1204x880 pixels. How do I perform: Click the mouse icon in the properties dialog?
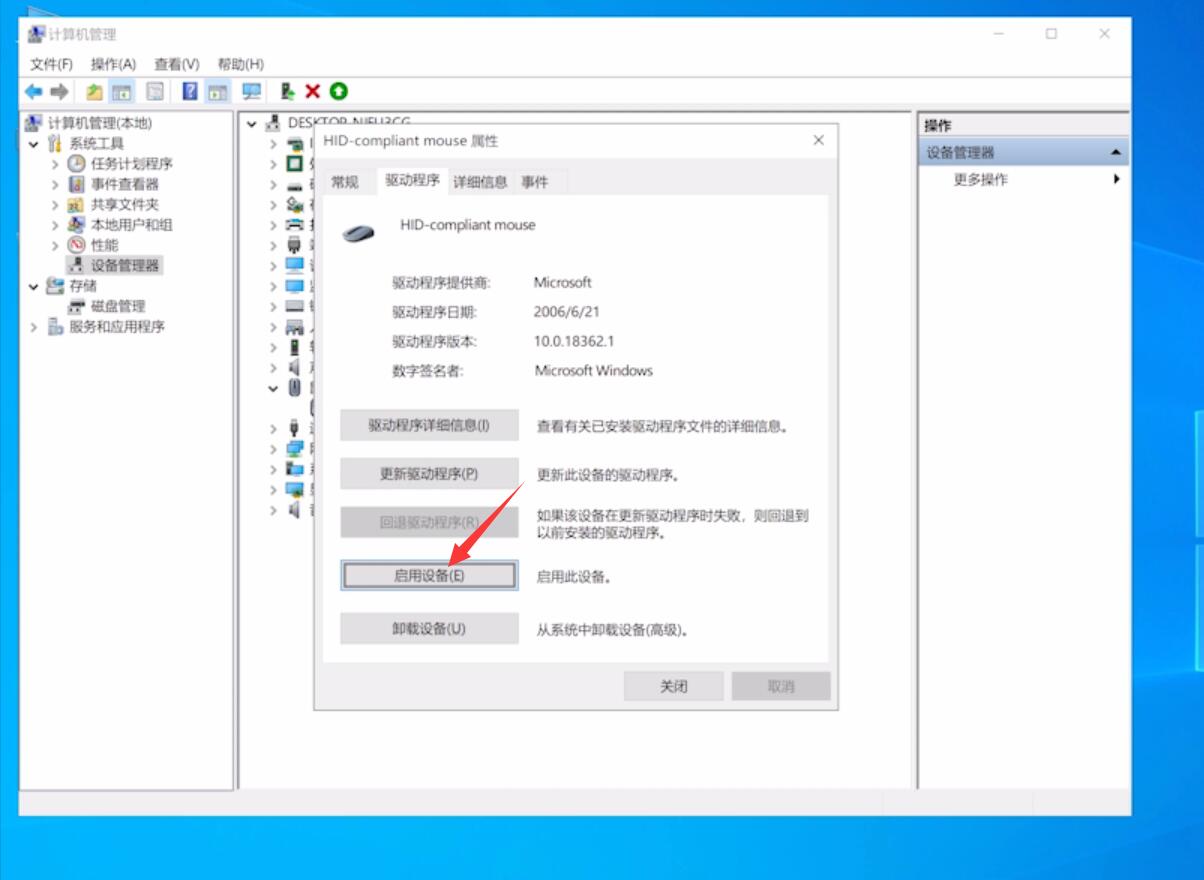(x=358, y=233)
